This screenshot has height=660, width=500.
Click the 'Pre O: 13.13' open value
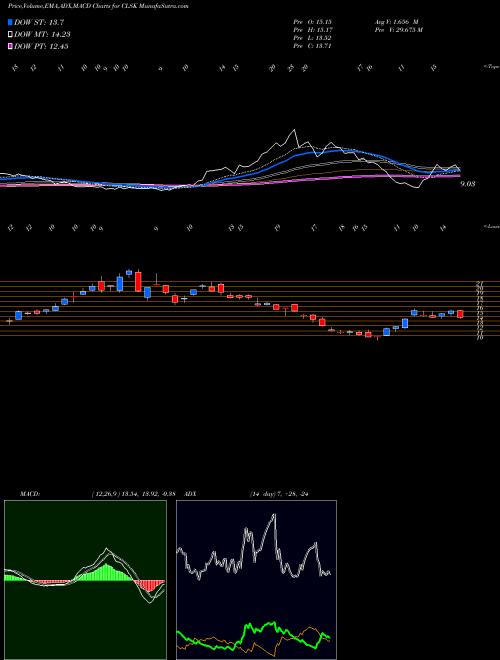coord(313,22)
